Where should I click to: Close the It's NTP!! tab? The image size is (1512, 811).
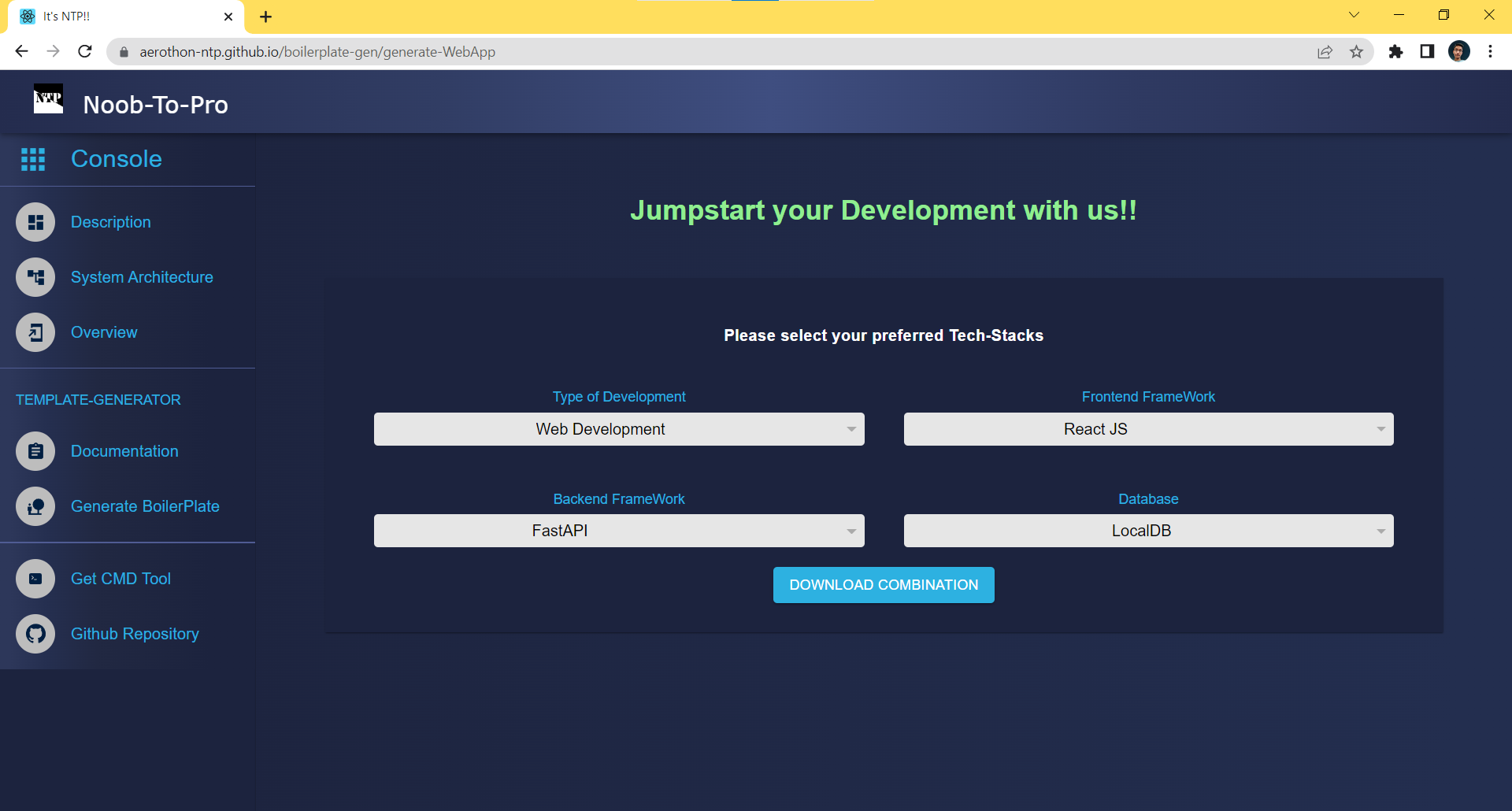click(x=228, y=17)
